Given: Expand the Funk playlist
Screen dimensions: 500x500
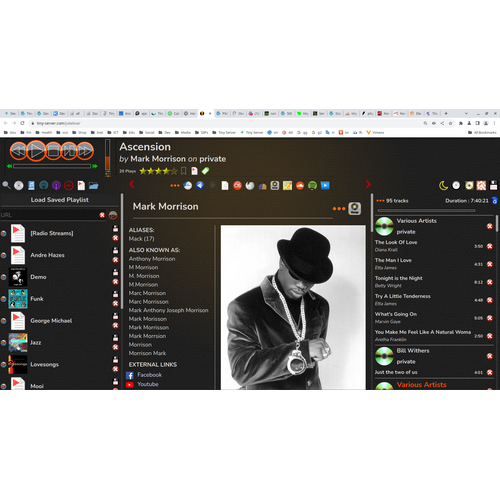Looking at the screenshot, I should pos(3,299).
